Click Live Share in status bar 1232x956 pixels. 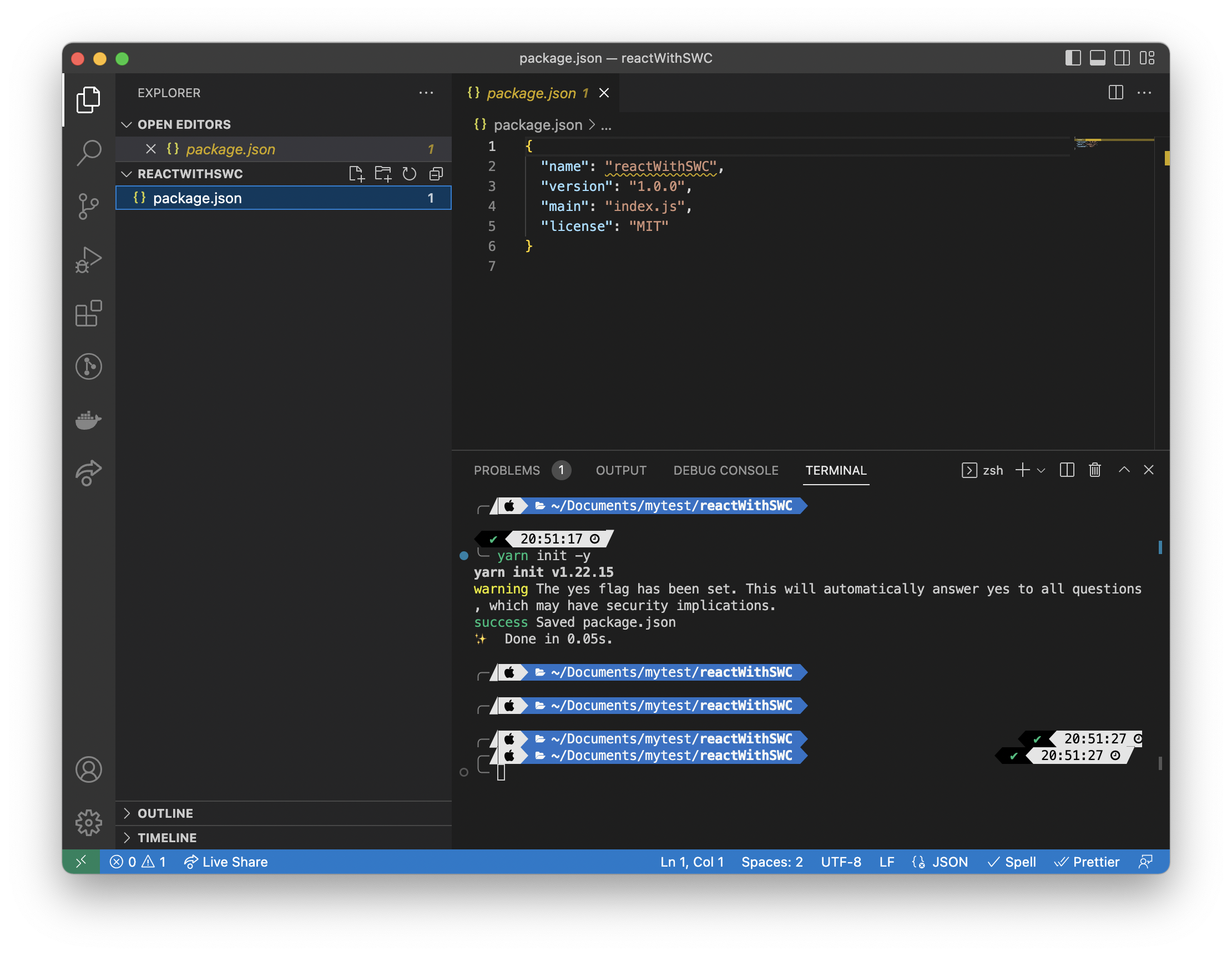(226, 862)
